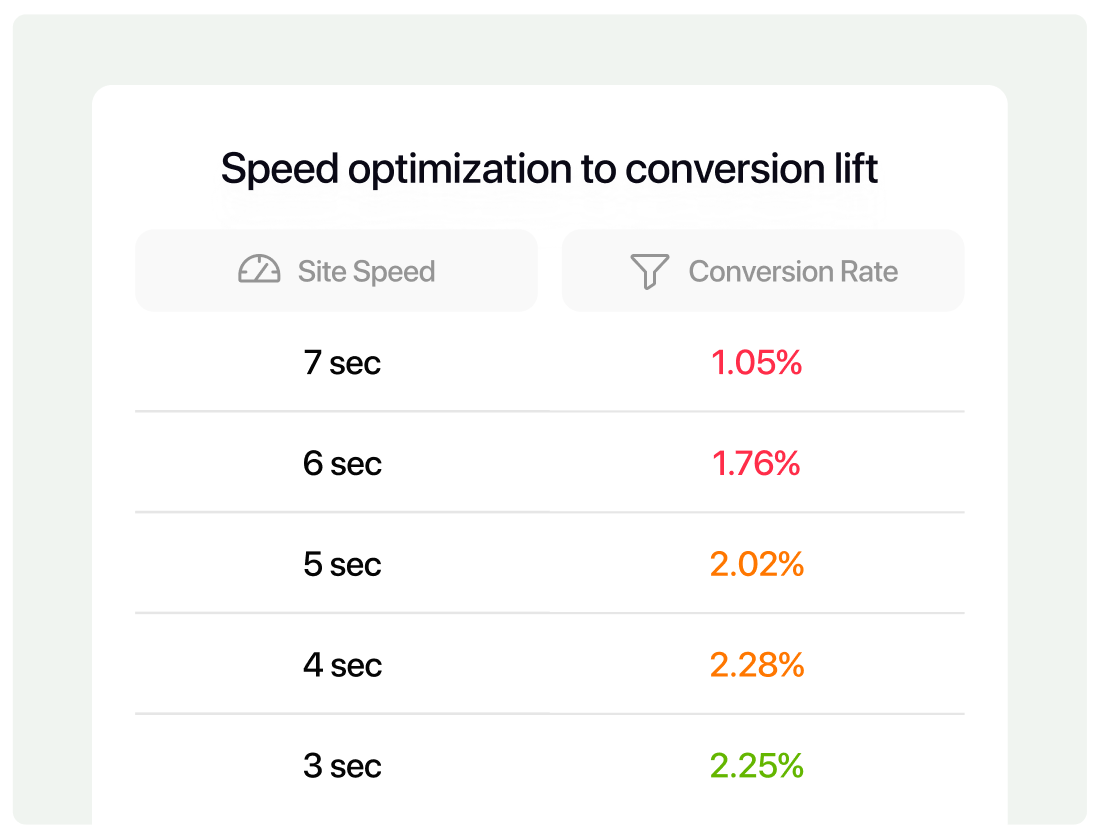This screenshot has height=837, width=1098.
Task: Click the funnel icon beside Conversion Rate
Action: coord(649,271)
